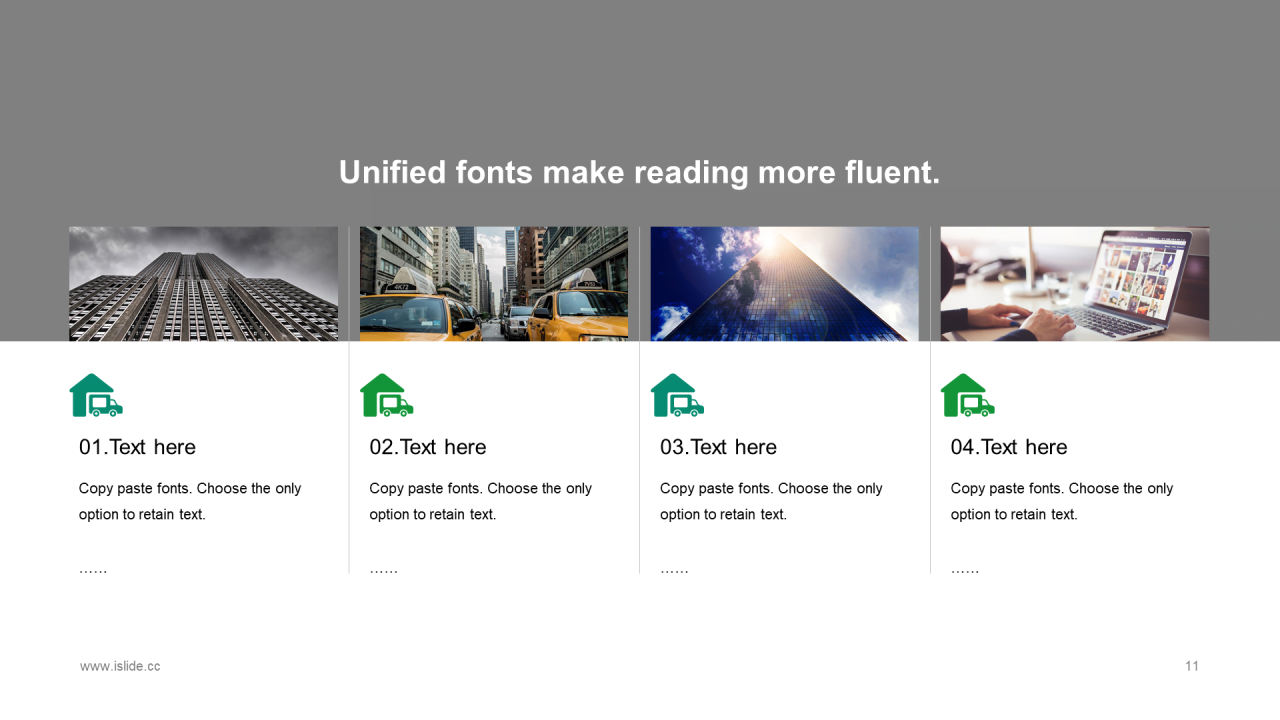Click the delivery truck icon above 02.Text here

(387, 395)
